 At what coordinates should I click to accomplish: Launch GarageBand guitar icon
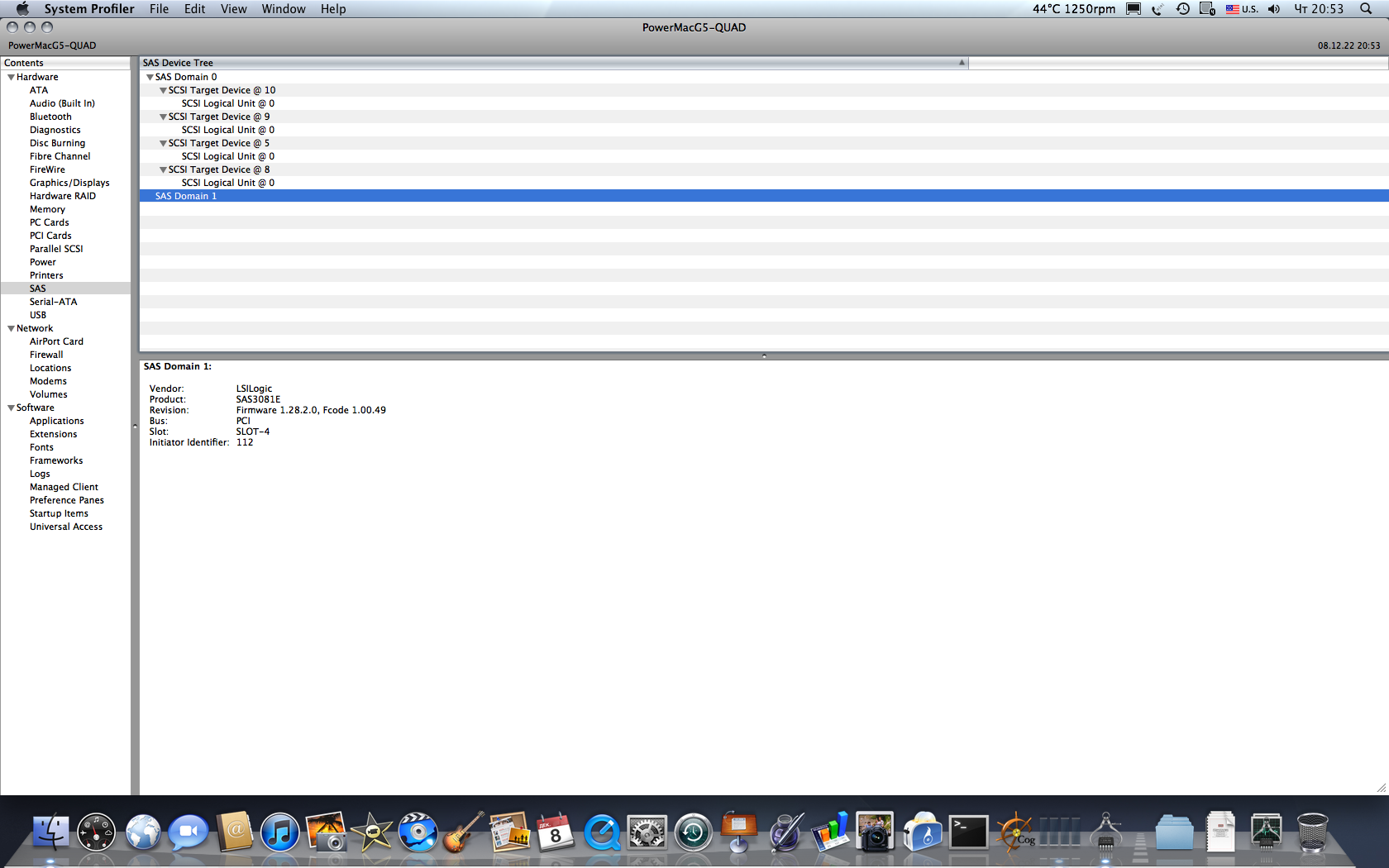(x=464, y=832)
